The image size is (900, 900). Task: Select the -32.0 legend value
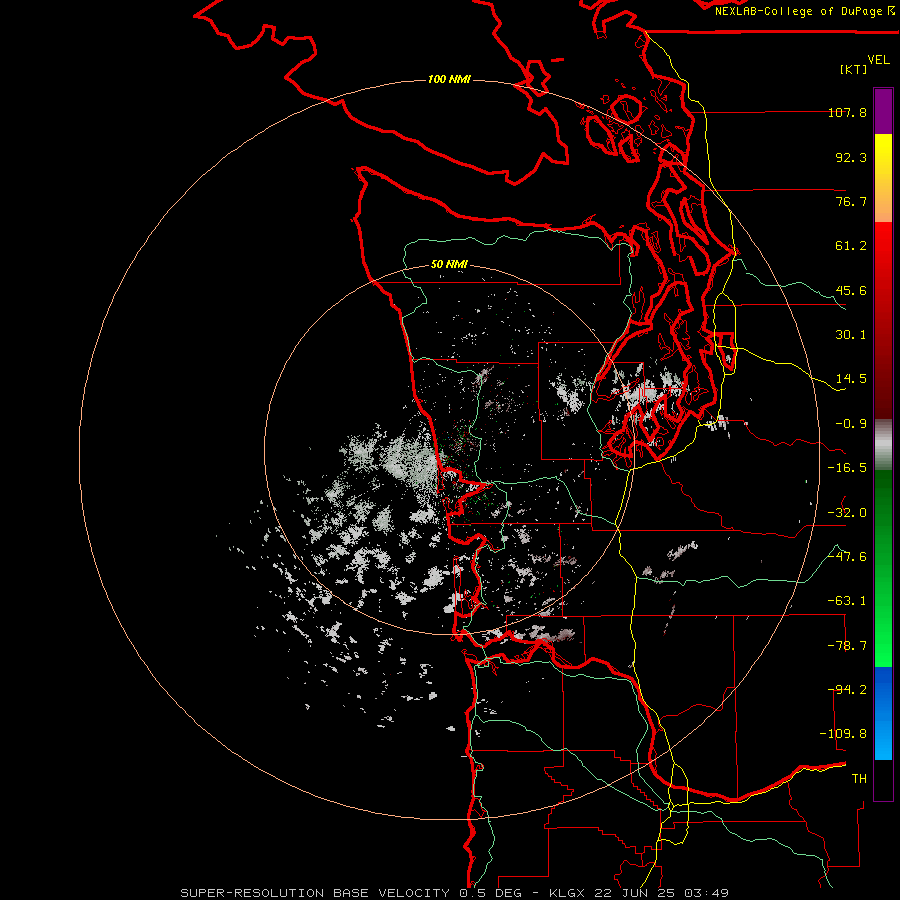click(847, 513)
